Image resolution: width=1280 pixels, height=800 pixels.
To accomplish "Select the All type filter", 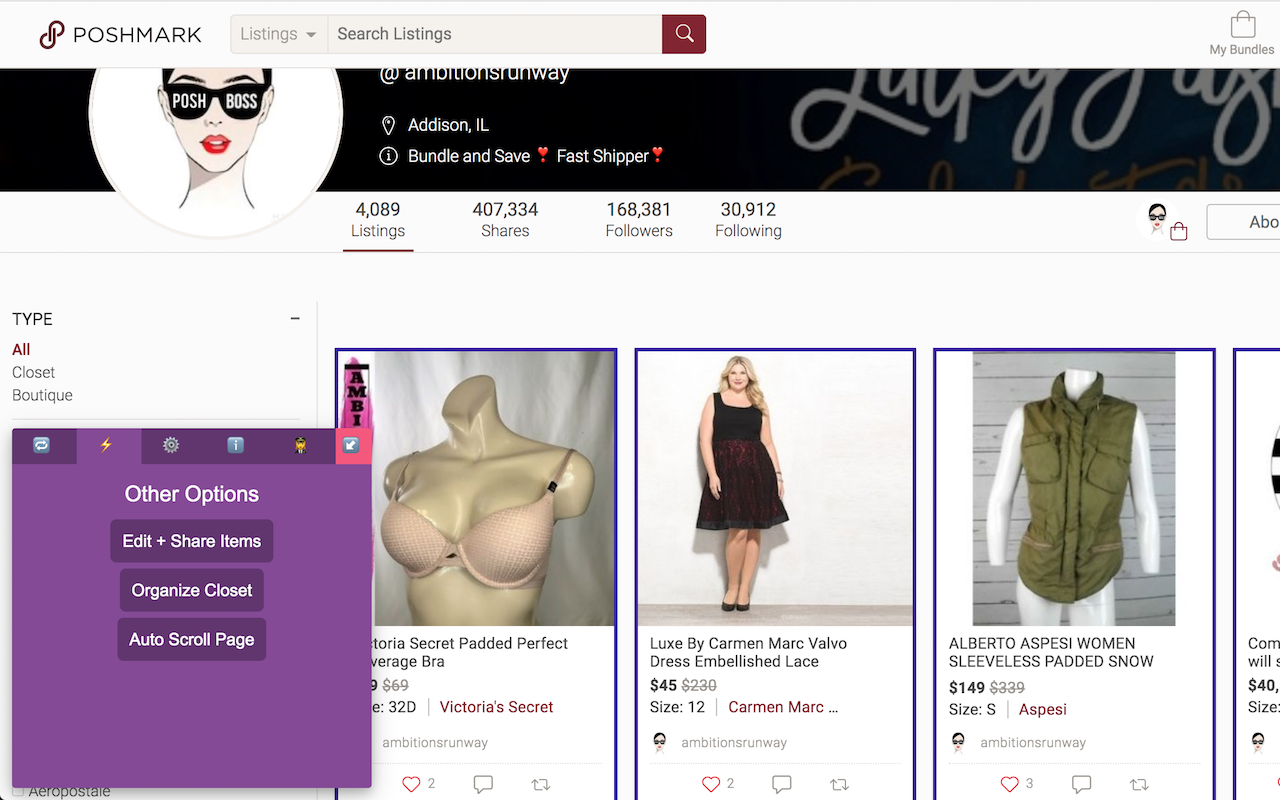I will click(x=21, y=349).
